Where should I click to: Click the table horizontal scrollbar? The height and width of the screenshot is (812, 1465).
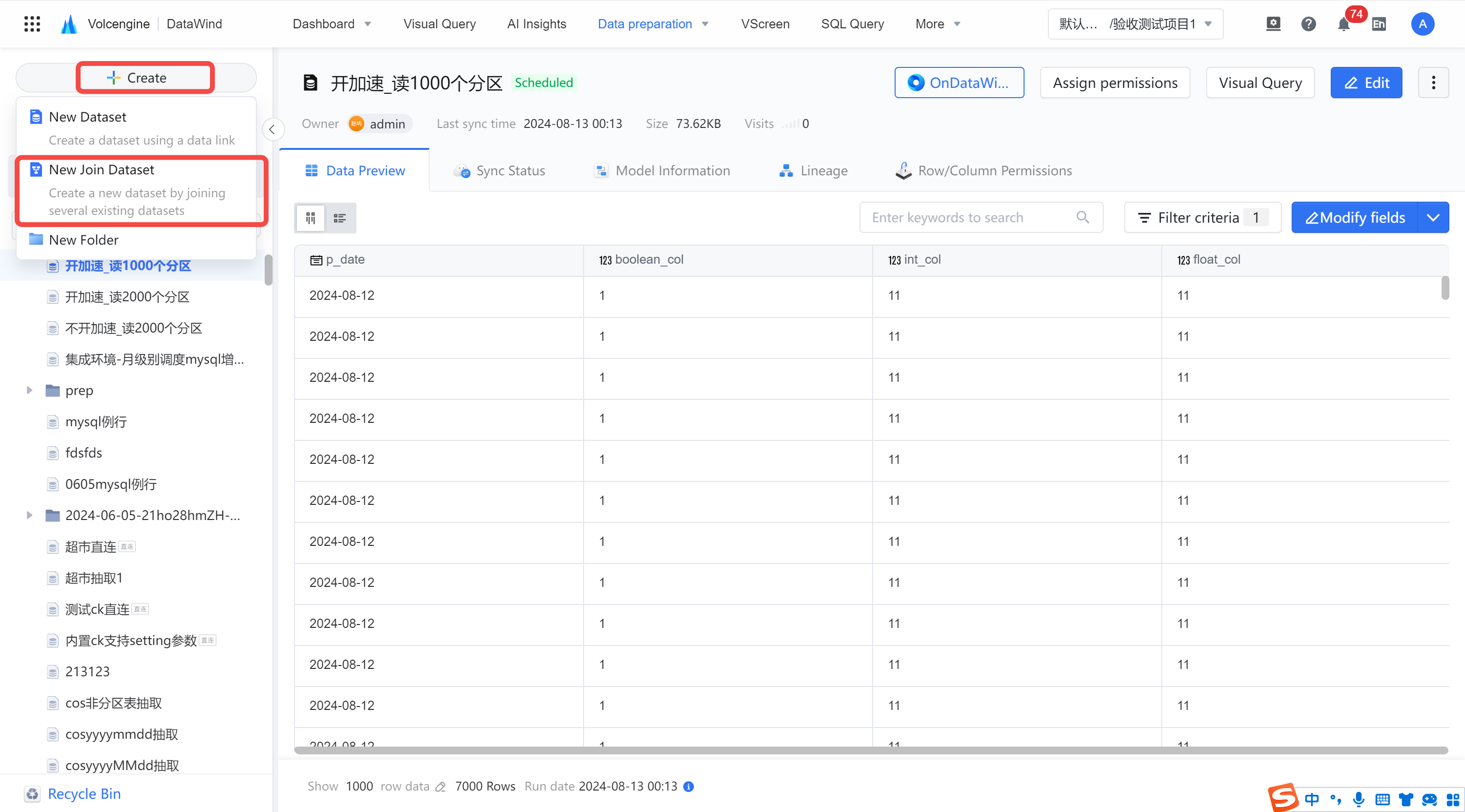coord(870,750)
